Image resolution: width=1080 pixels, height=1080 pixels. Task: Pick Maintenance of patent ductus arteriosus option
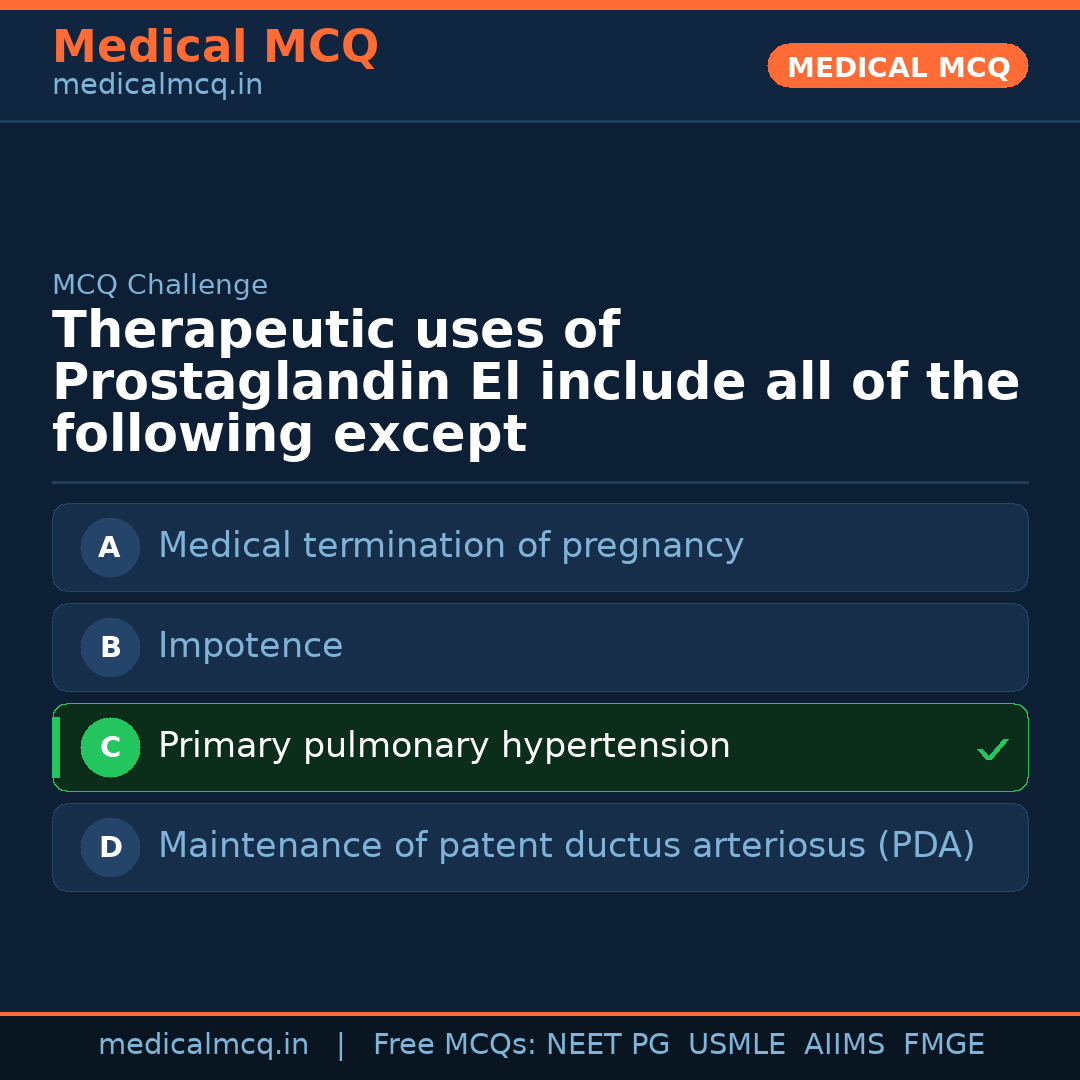coord(566,846)
